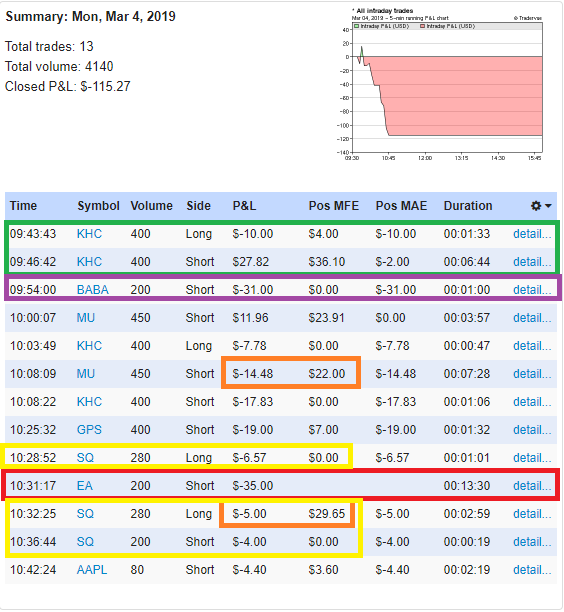Select the $11.96 P&L cell

tap(251, 318)
